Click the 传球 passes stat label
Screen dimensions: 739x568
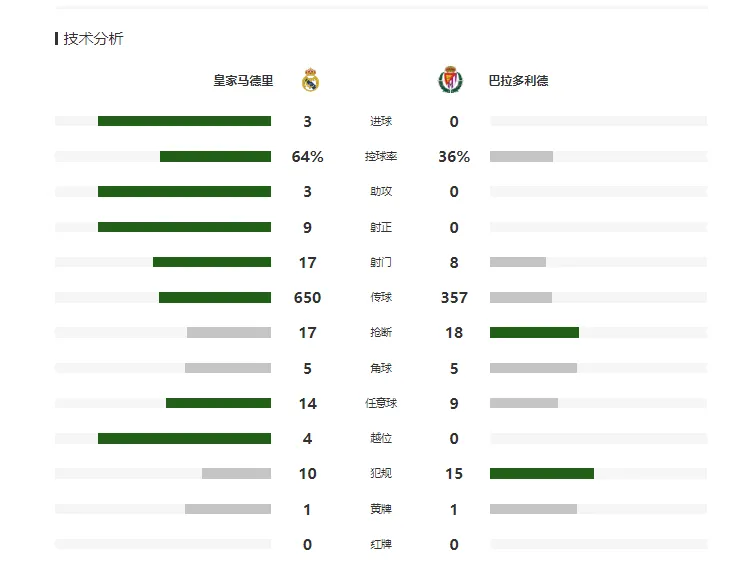[381, 297]
